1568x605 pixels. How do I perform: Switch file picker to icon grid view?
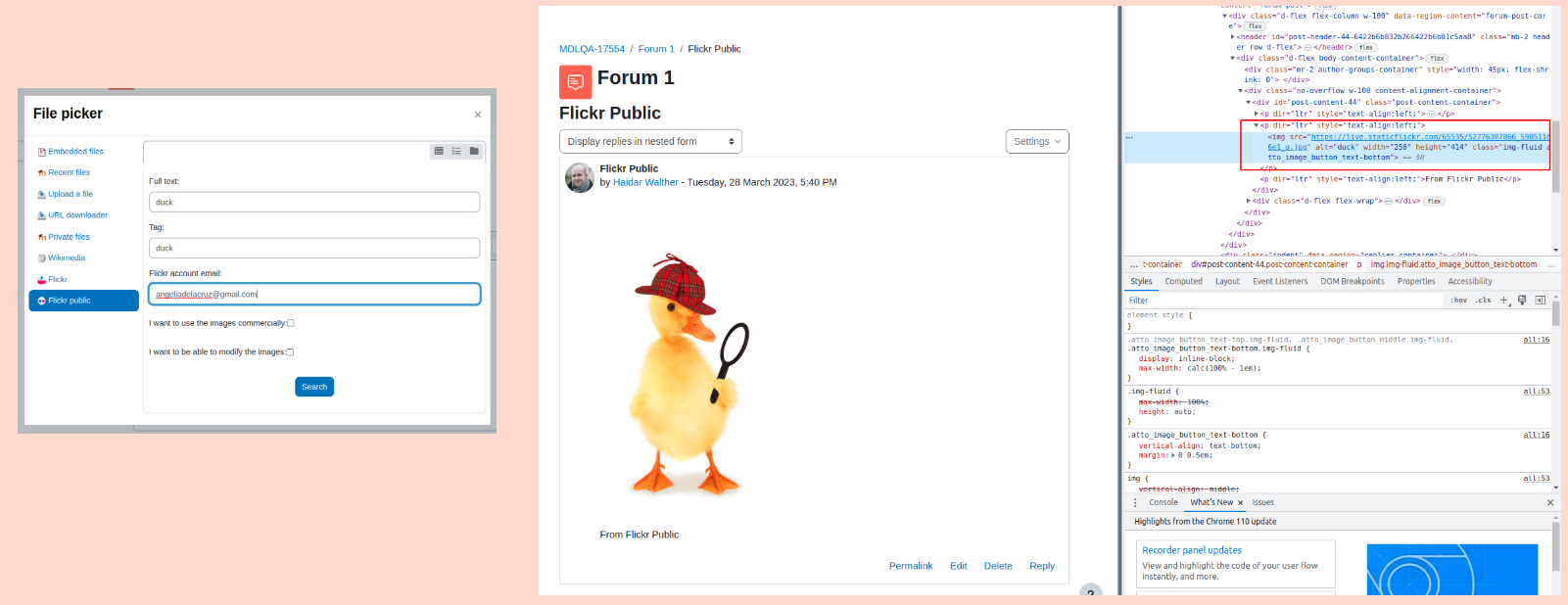click(439, 151)
